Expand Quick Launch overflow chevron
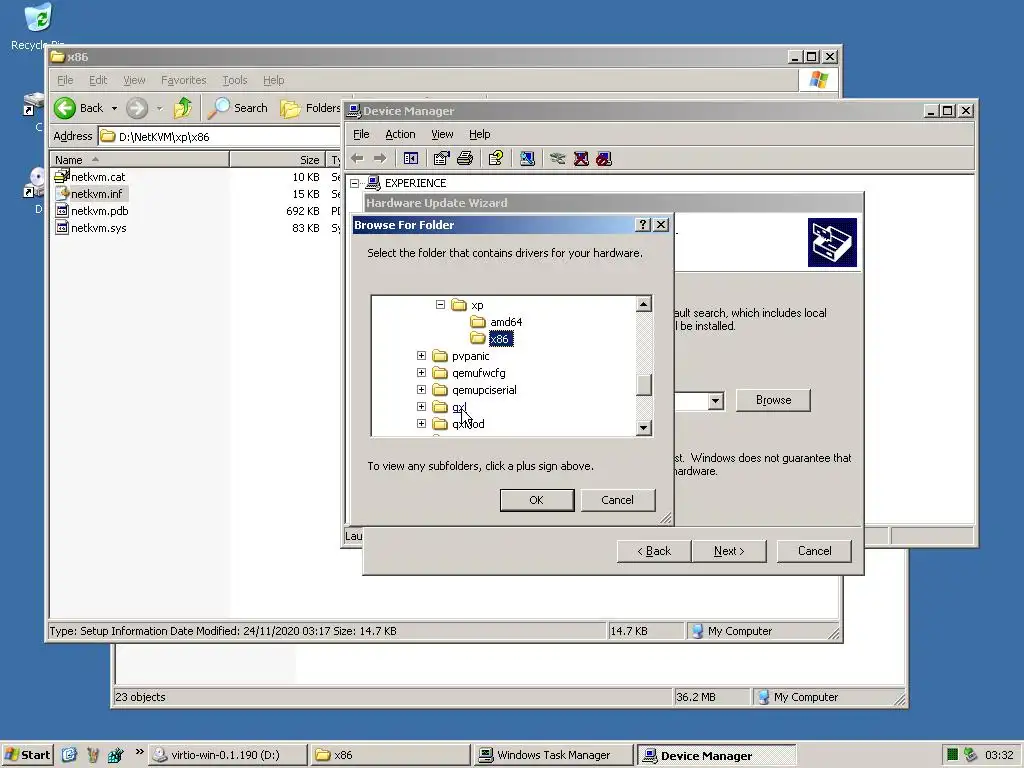The width and height of the screenshot is (1024, 768). click(x=139, y=752)
